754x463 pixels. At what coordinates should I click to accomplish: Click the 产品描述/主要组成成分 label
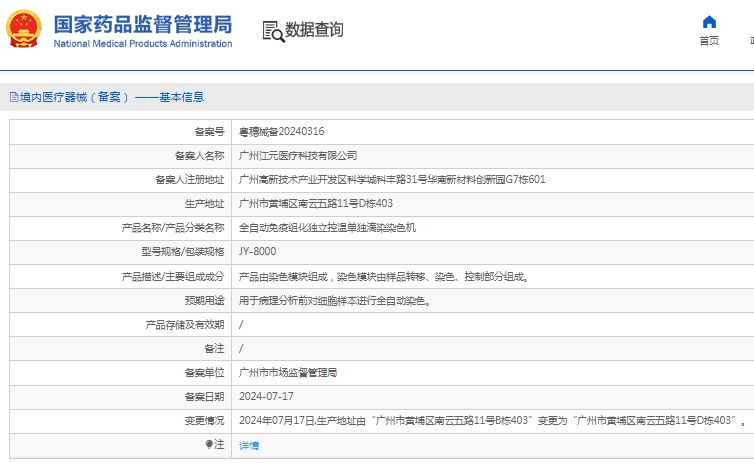[x=173, y=276]
